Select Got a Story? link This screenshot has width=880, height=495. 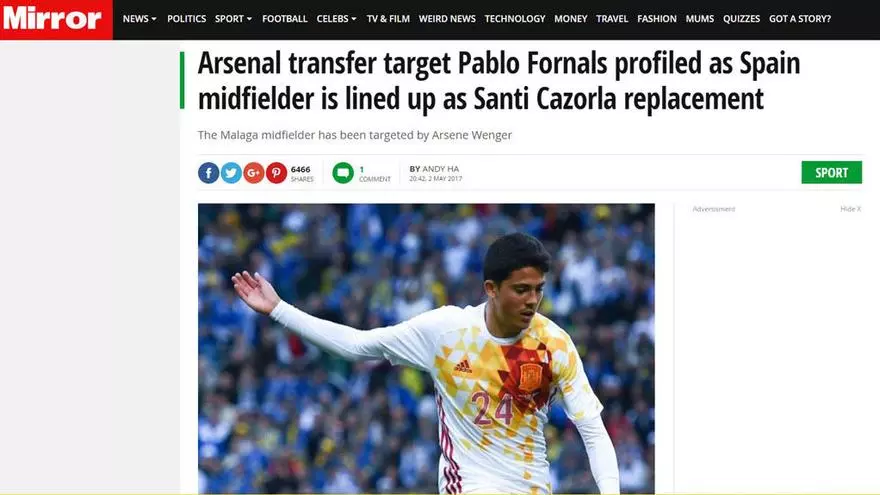[x=800, y=19]
